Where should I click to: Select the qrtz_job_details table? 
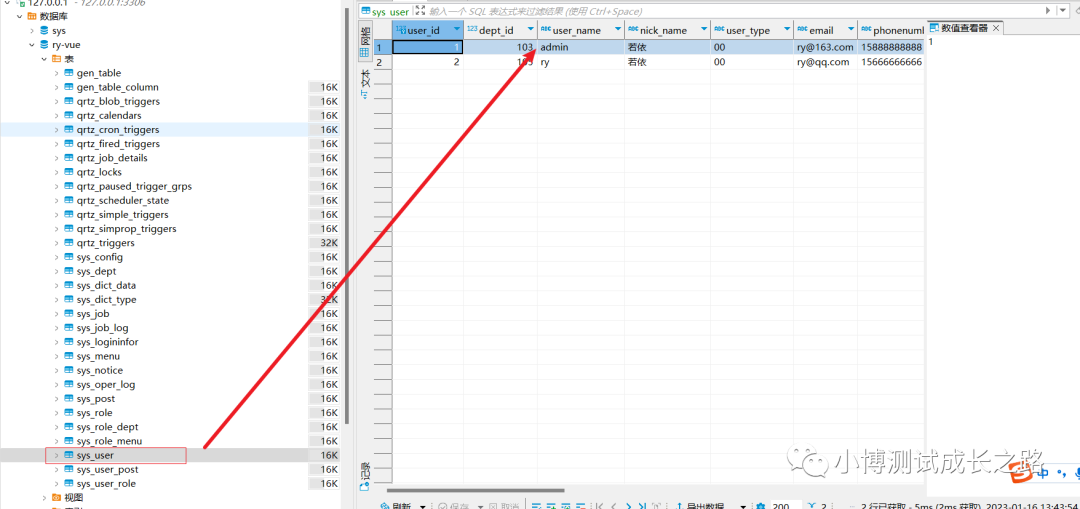pos(112,158)
